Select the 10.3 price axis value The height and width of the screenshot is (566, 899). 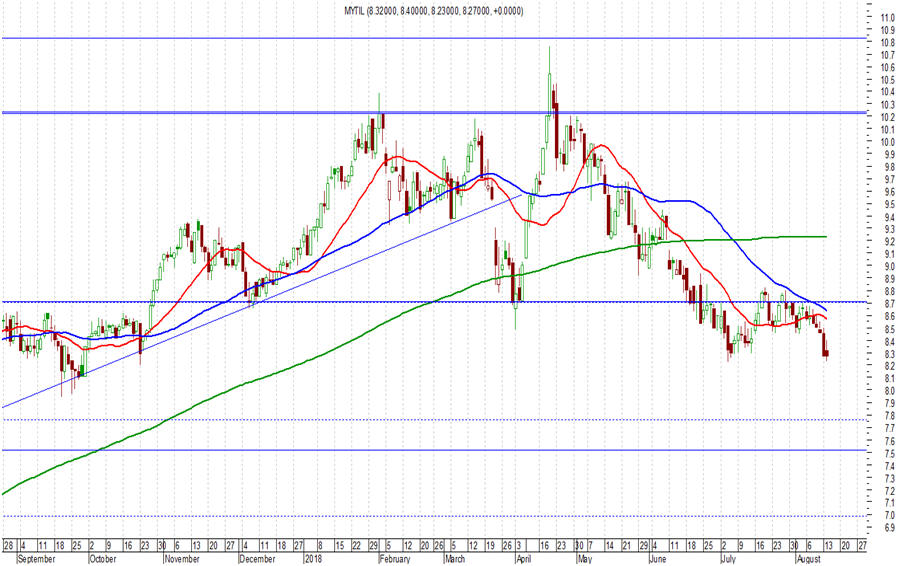click(888, 105)
